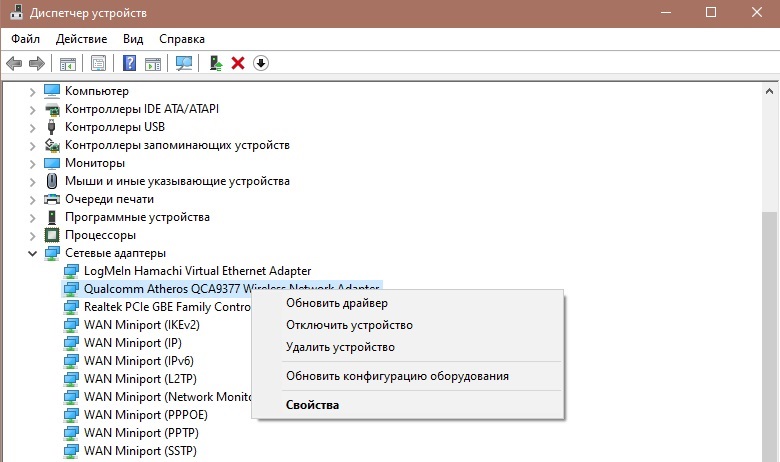Open the Справка menu
Screen dimensions: 780x462
[181, 38]
